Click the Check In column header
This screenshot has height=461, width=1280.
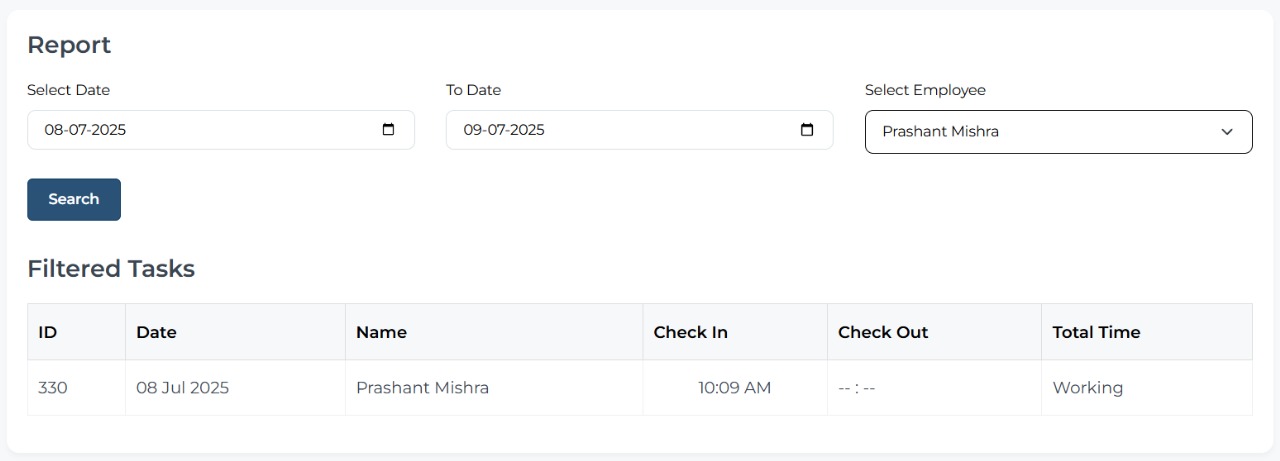pos(690,332)
